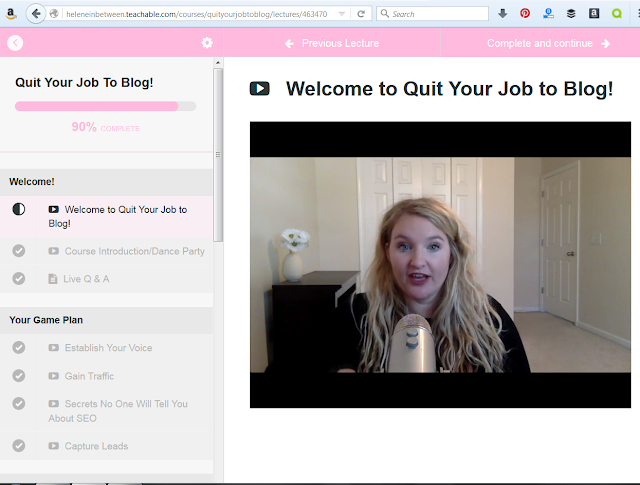Click the 90% COMPLETE text
Image resolution: width=640 pixels, height=485 pixels.
pos(106,127)
